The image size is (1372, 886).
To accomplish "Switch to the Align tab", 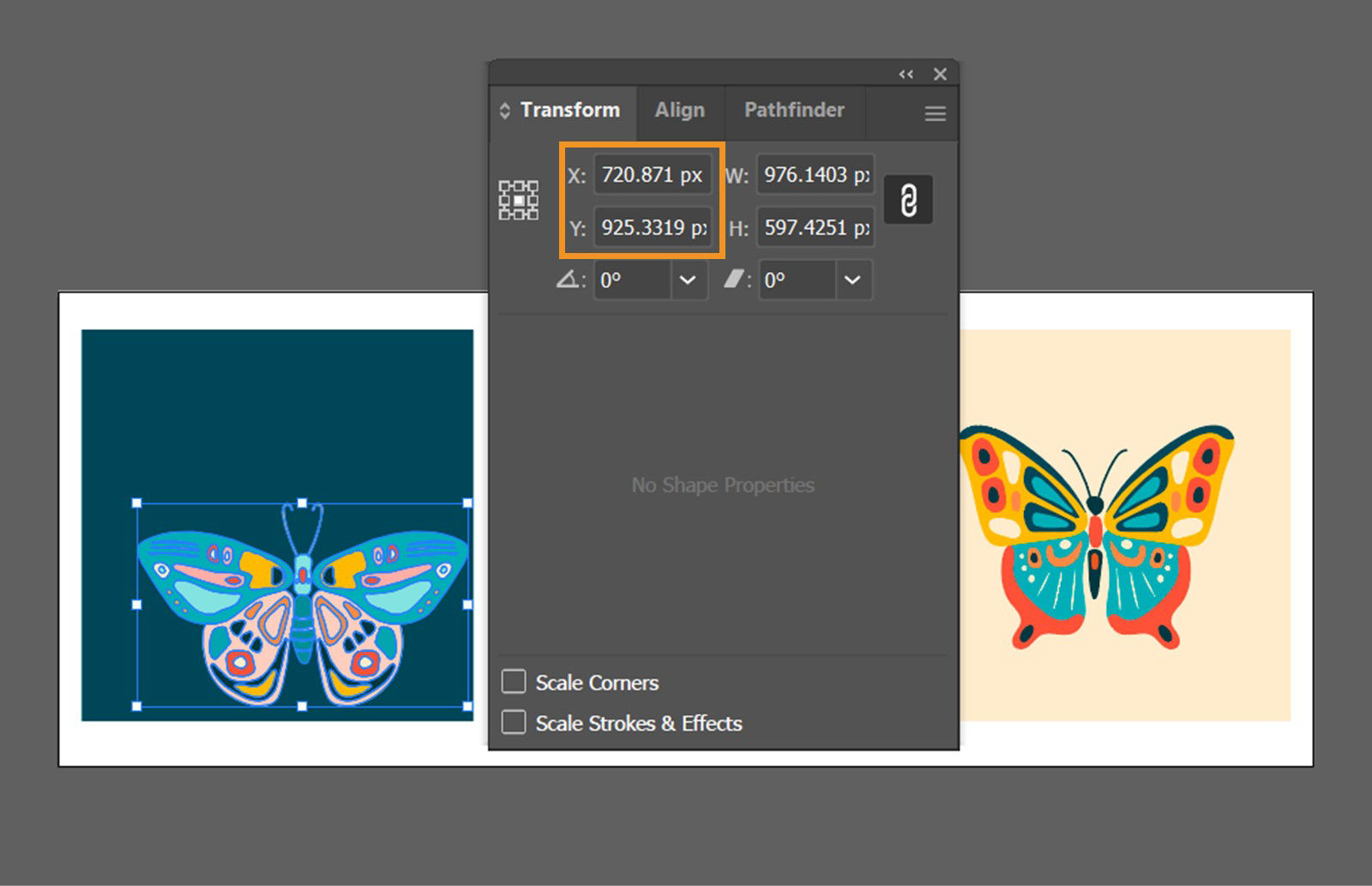I will 679,110.
